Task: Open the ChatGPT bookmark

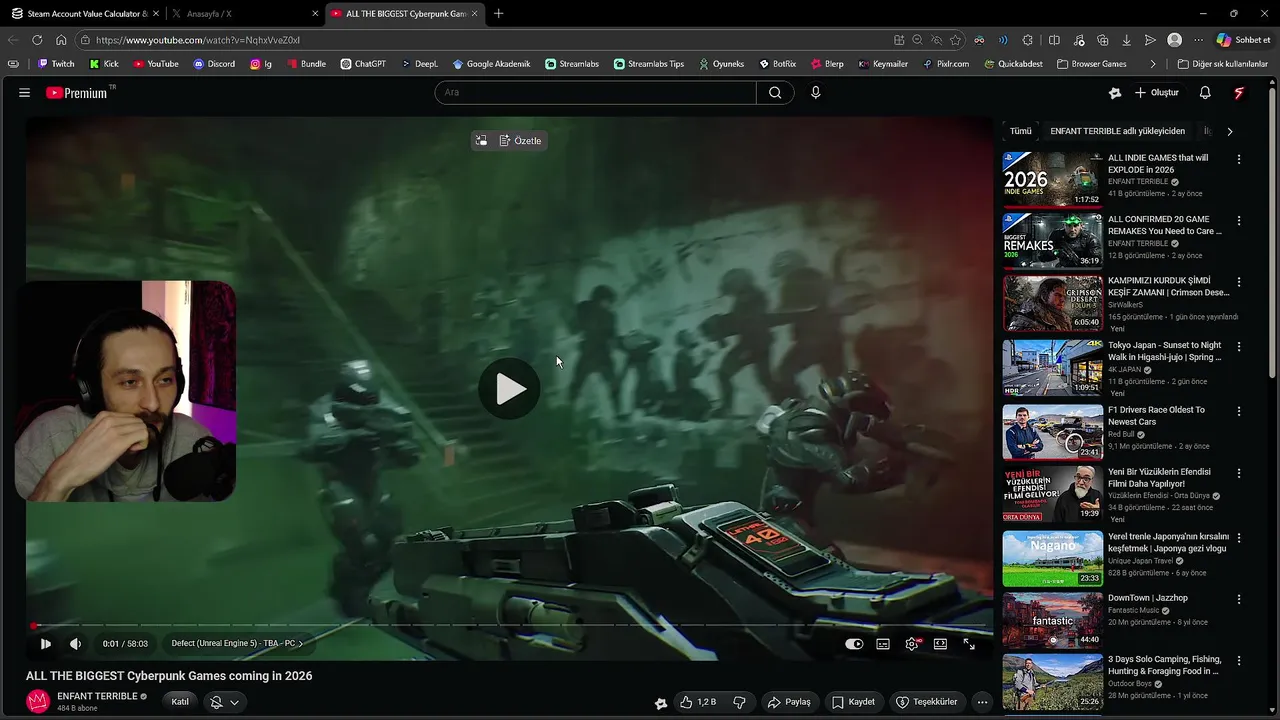Action: [x=363, y=64]
